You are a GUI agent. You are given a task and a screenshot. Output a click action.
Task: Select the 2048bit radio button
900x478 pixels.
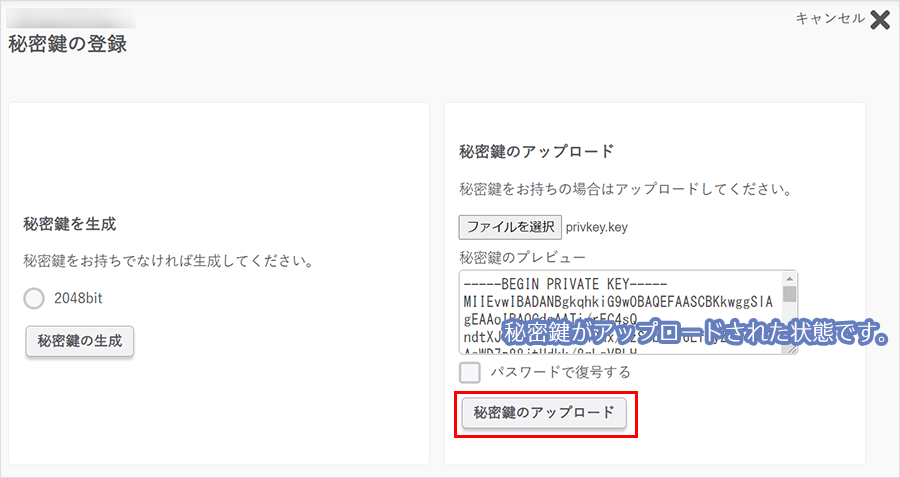click(x=34, y=298)
